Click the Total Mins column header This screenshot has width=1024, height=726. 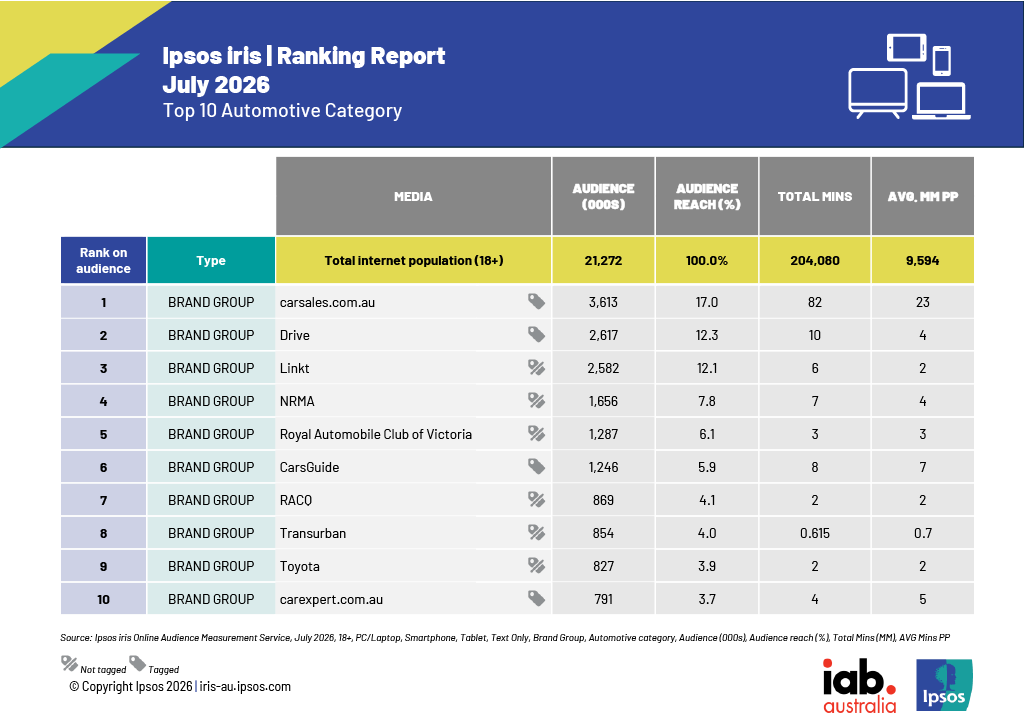point(814,196)
